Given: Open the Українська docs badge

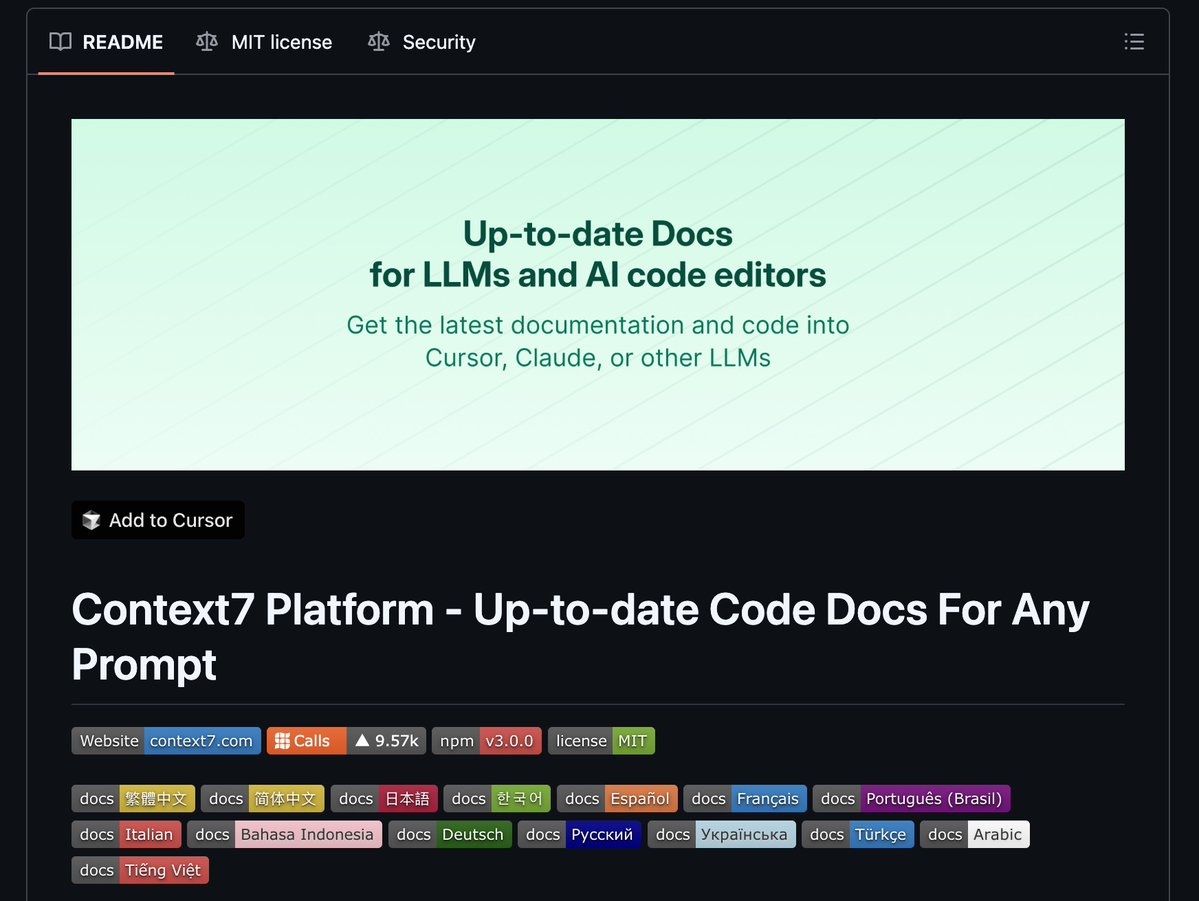Looking at the screenshot, I should point(722,834).
